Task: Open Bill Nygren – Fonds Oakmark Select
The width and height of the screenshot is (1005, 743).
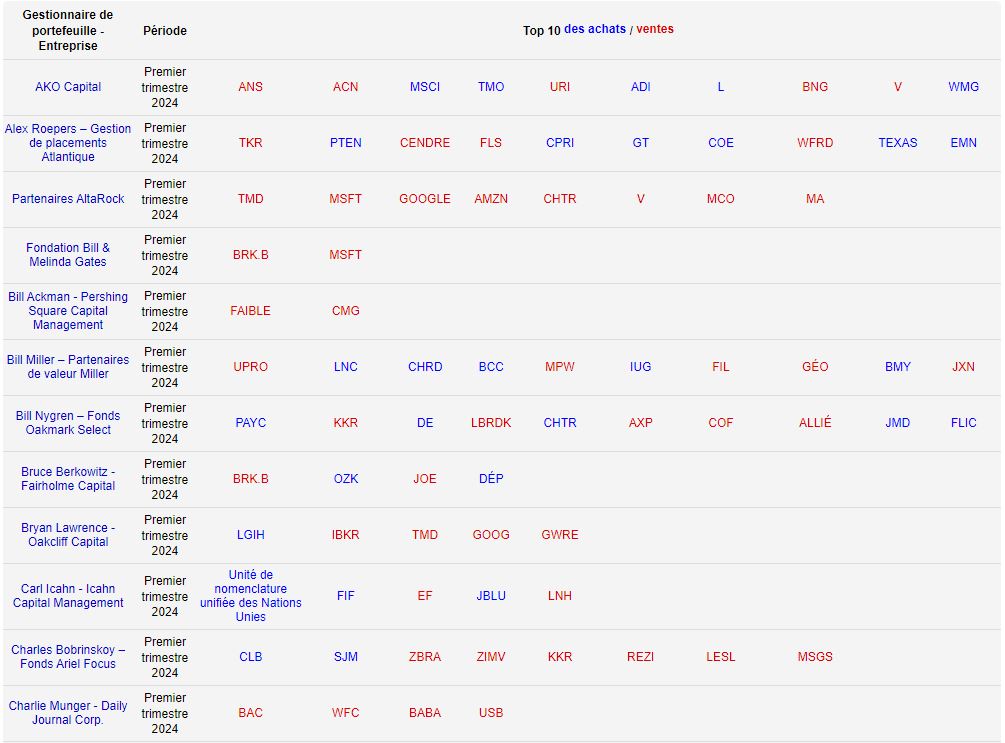Action: [x=68, y=423]
